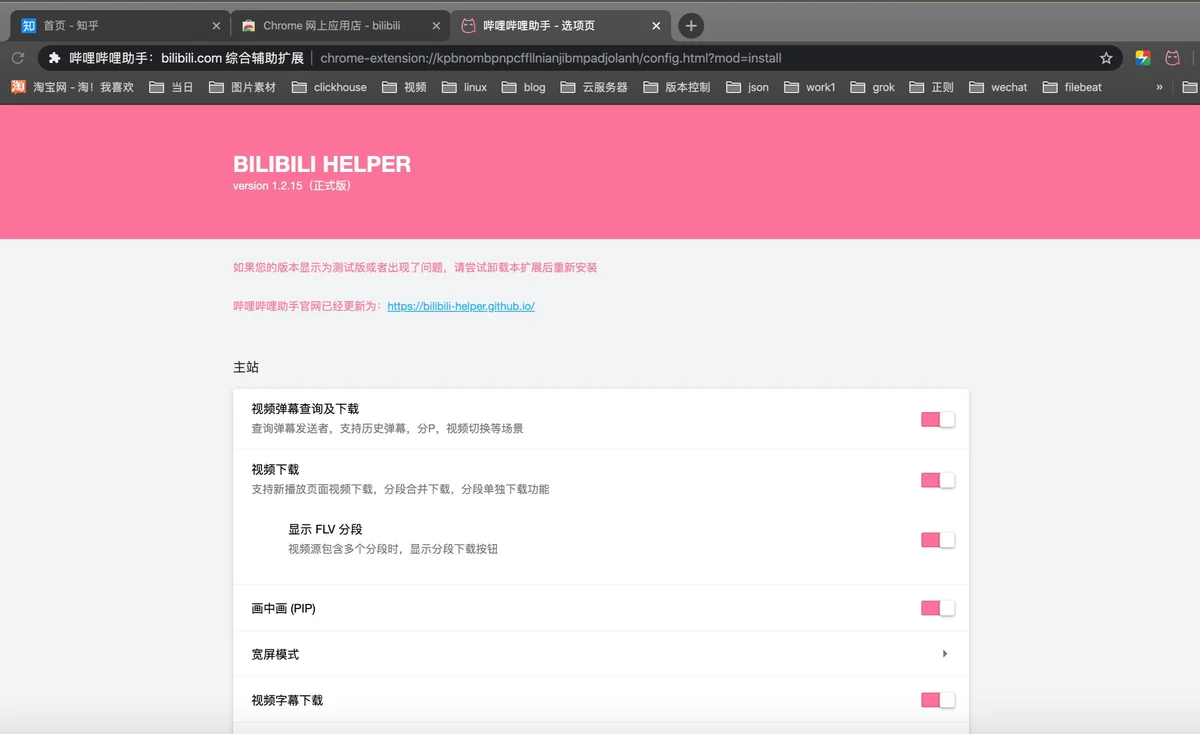Open the 视频 bookmark folder

404,87
